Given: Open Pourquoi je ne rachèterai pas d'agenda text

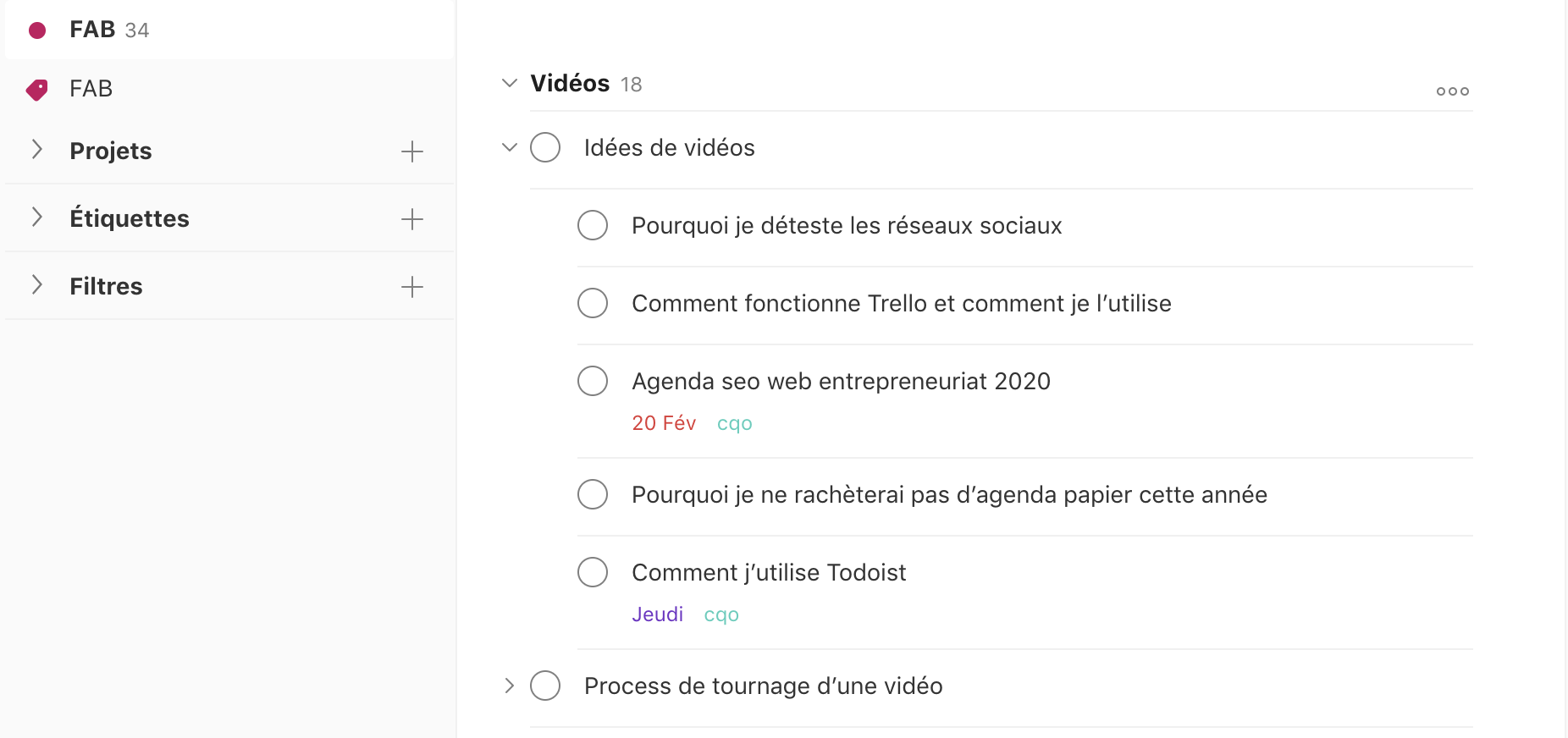Looking at the screenshot, I should click(x=949, y=495).
